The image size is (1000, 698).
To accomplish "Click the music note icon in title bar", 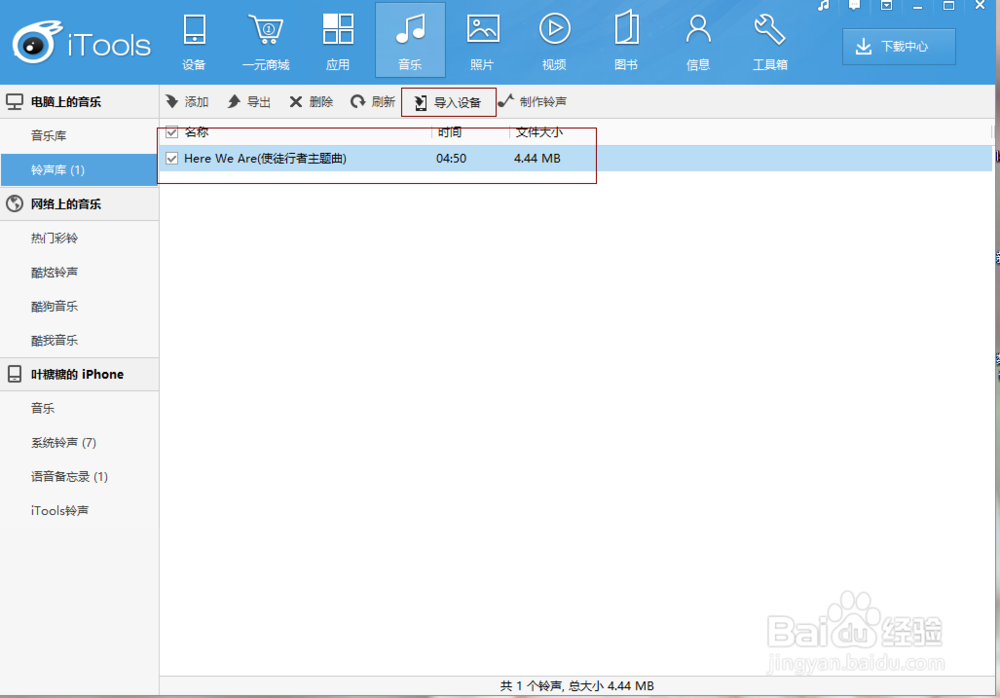I will pyautogui.click(x=824, y=6).
